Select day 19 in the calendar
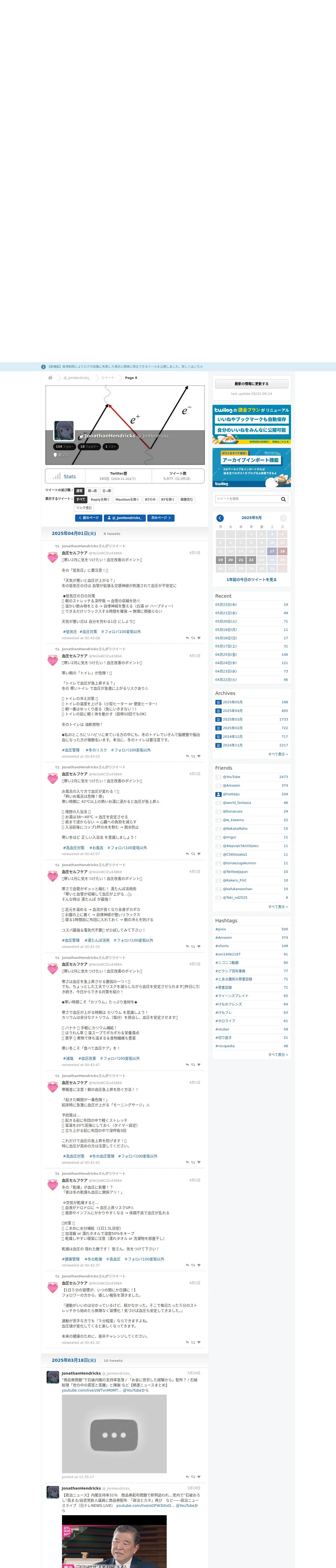The image size is (336, 1568). coord(220,560)
